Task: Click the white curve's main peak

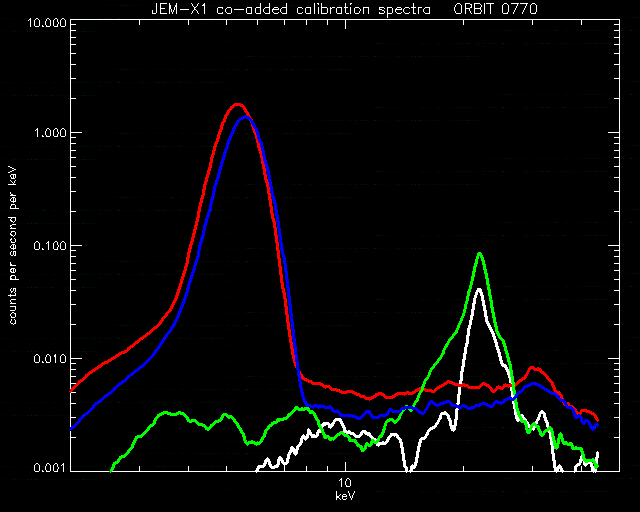Action: (x=479, y=290)
